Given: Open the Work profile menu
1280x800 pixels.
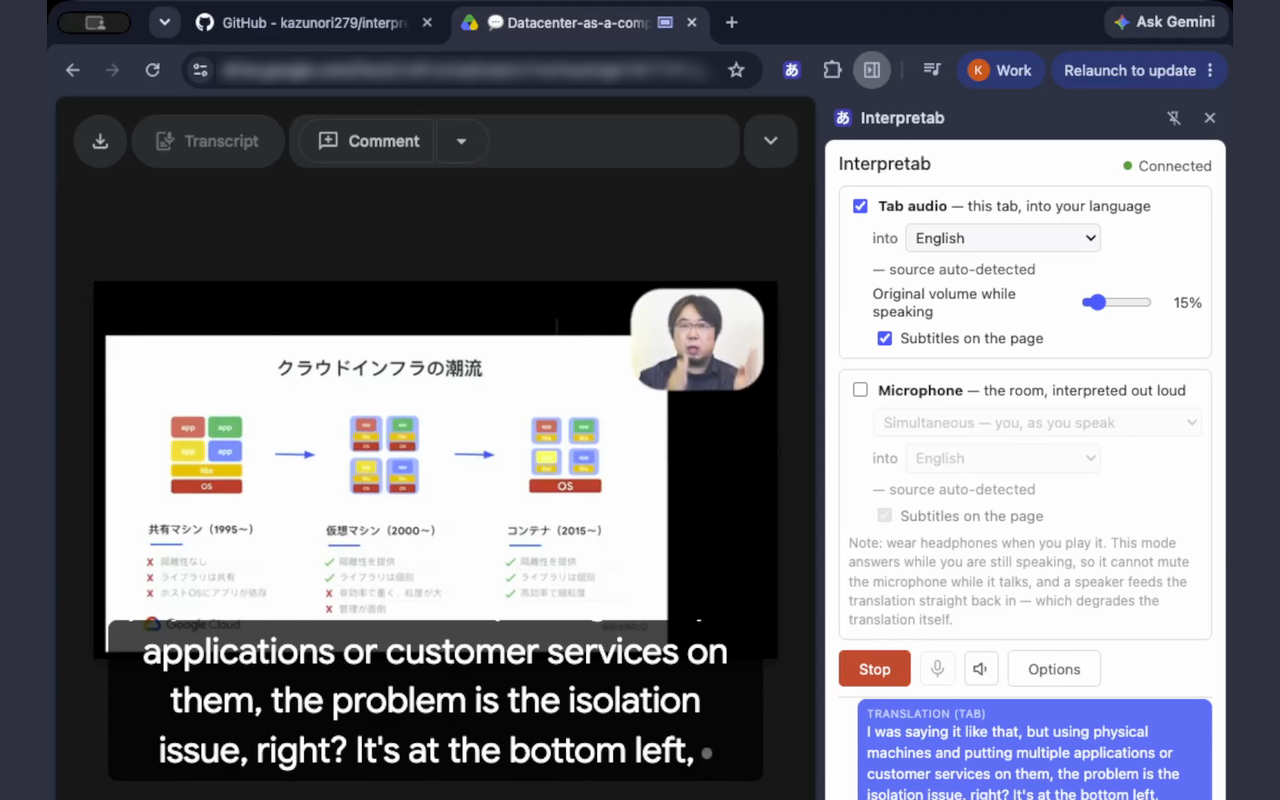Looking at the screenshot, I should point(1000,70).
